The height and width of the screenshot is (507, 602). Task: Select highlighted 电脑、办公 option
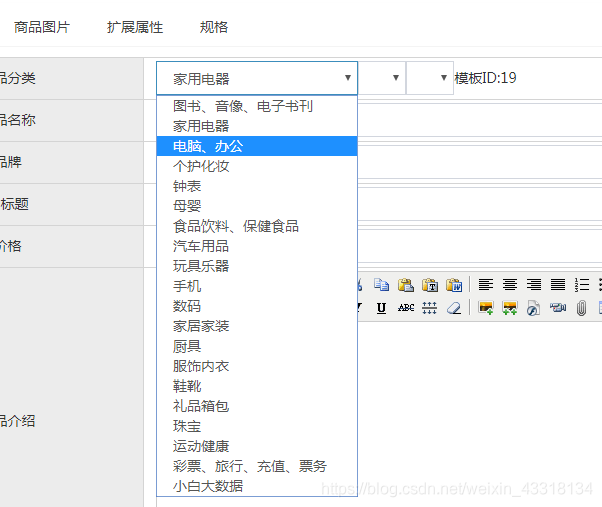(x=257, y=146)
